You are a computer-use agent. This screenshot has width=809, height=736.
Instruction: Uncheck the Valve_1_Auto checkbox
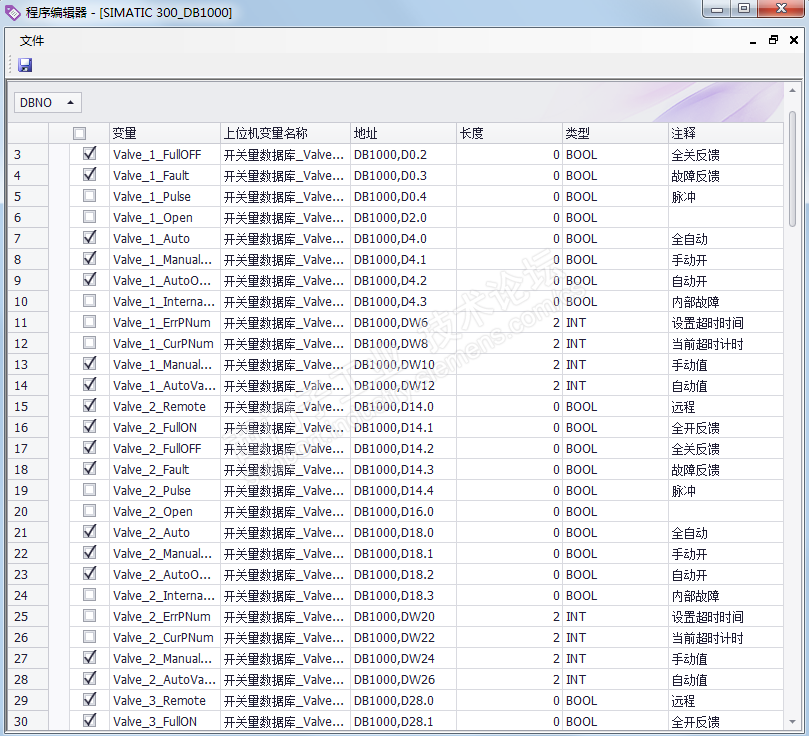point(90,238)
